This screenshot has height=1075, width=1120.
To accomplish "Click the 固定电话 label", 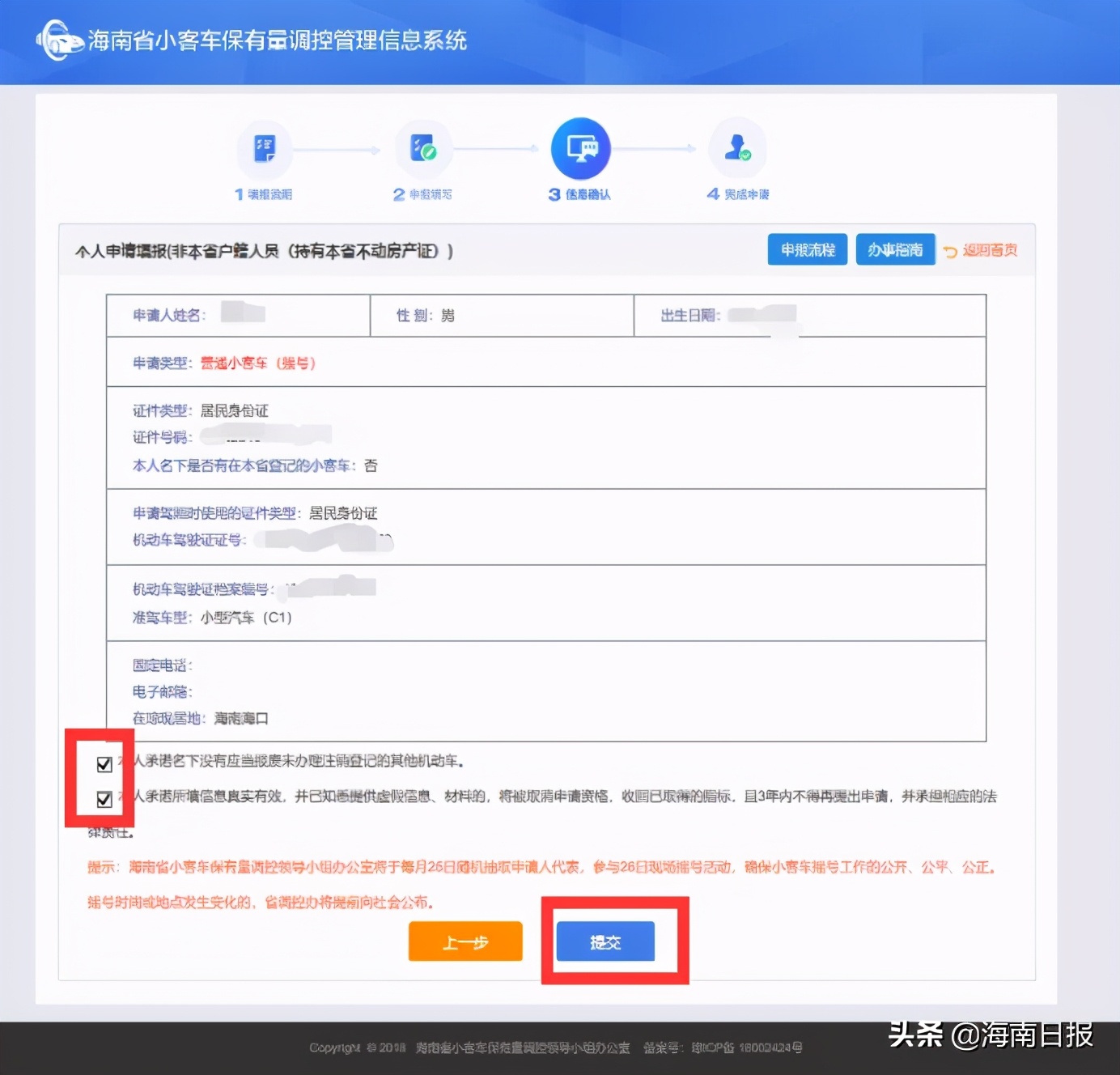I will click(163, 665).
